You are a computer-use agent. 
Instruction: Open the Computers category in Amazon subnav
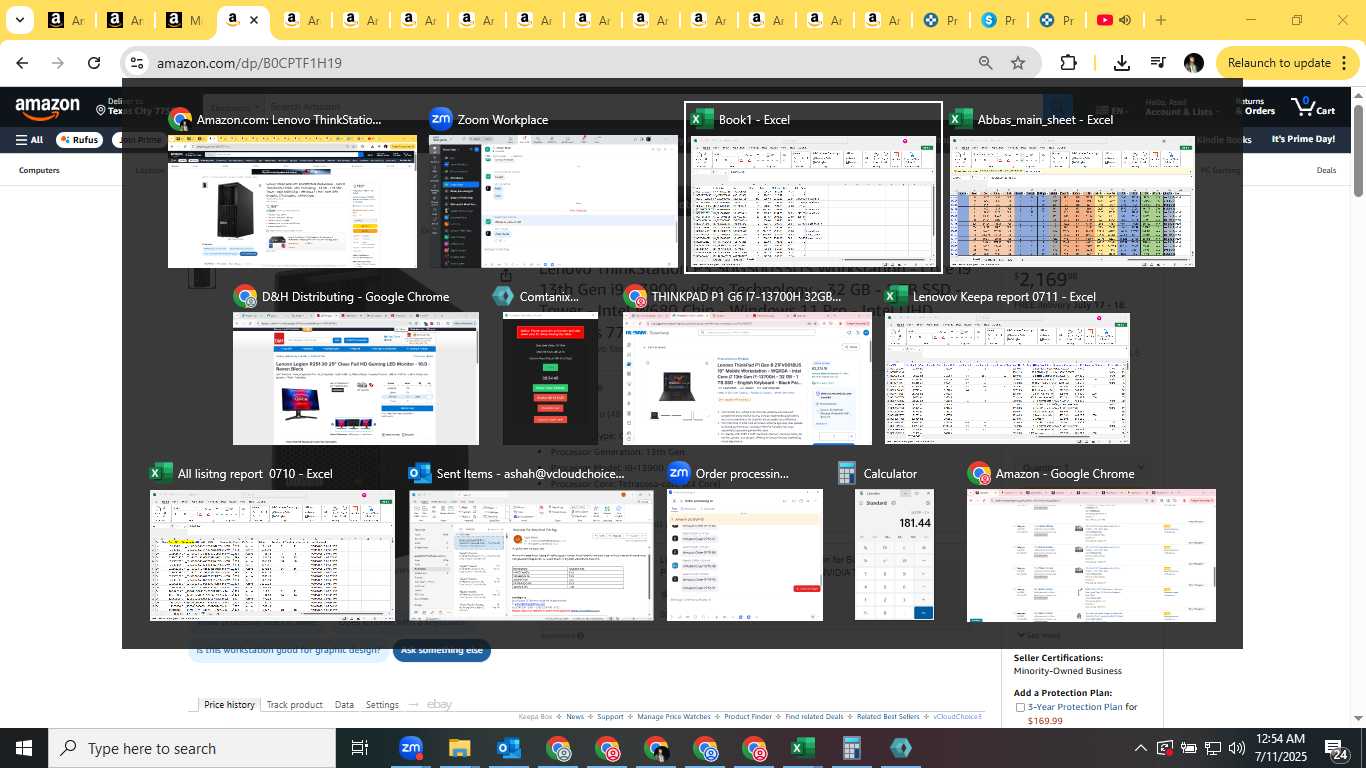39,171
